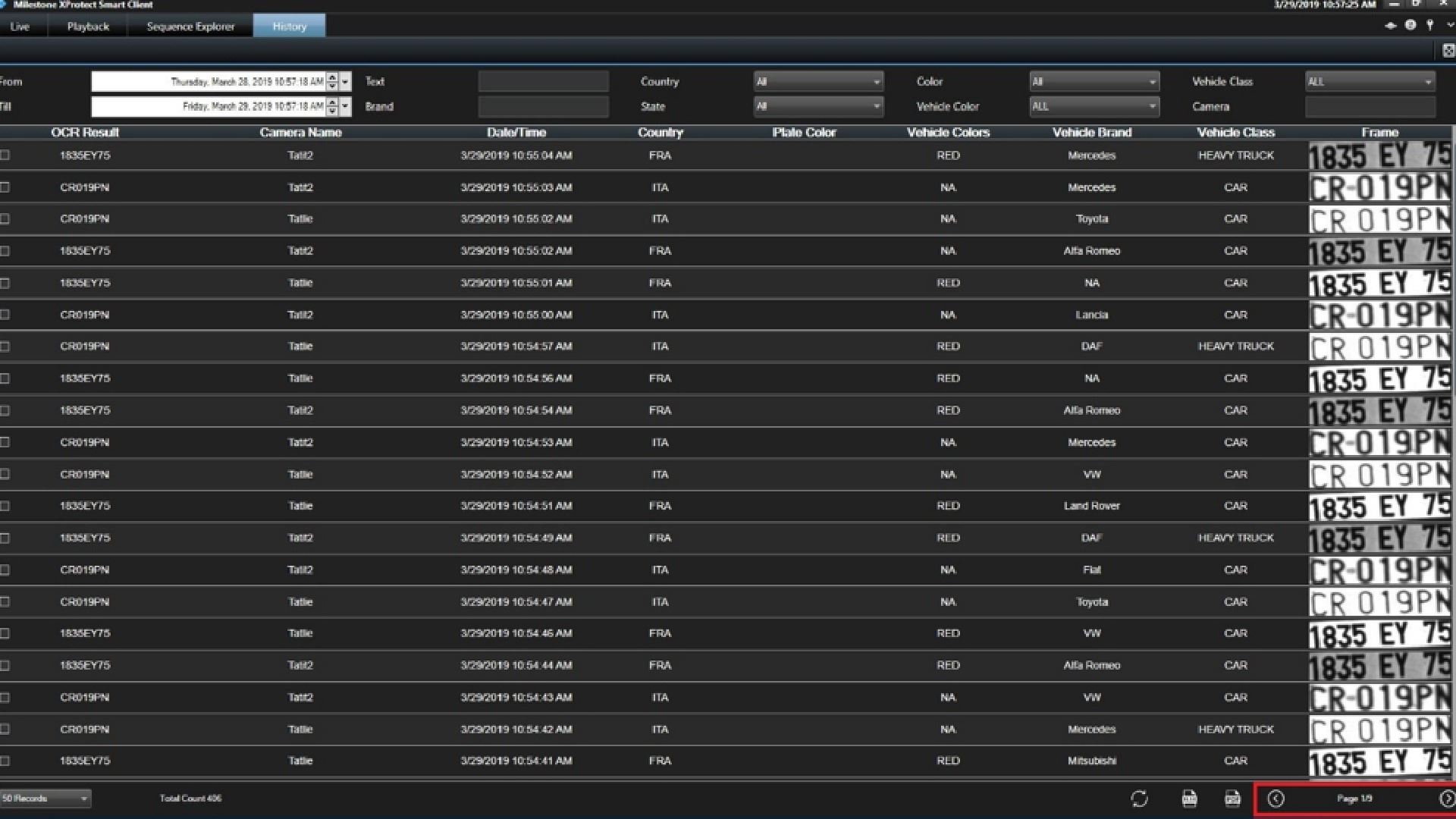Open the Vehicle Class filter dropdown
The width and height of the screenshot is (1456, 819).
(x=1370, y=81)
